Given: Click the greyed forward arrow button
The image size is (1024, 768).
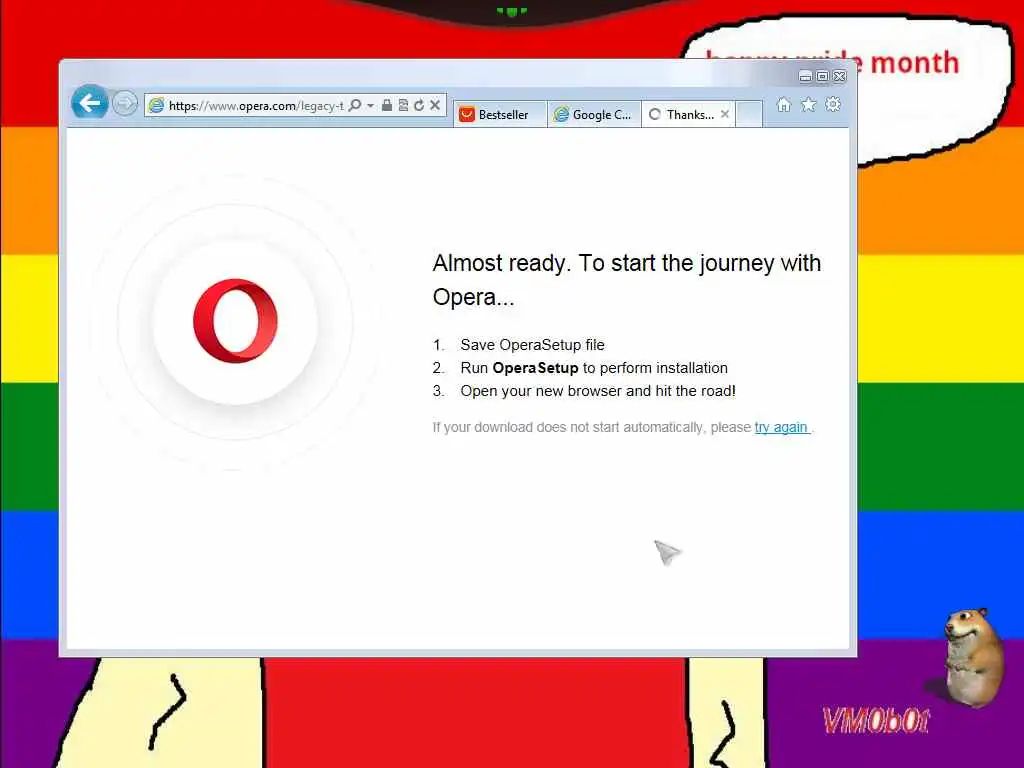Looking at the screenshot, I should point(124,103).
